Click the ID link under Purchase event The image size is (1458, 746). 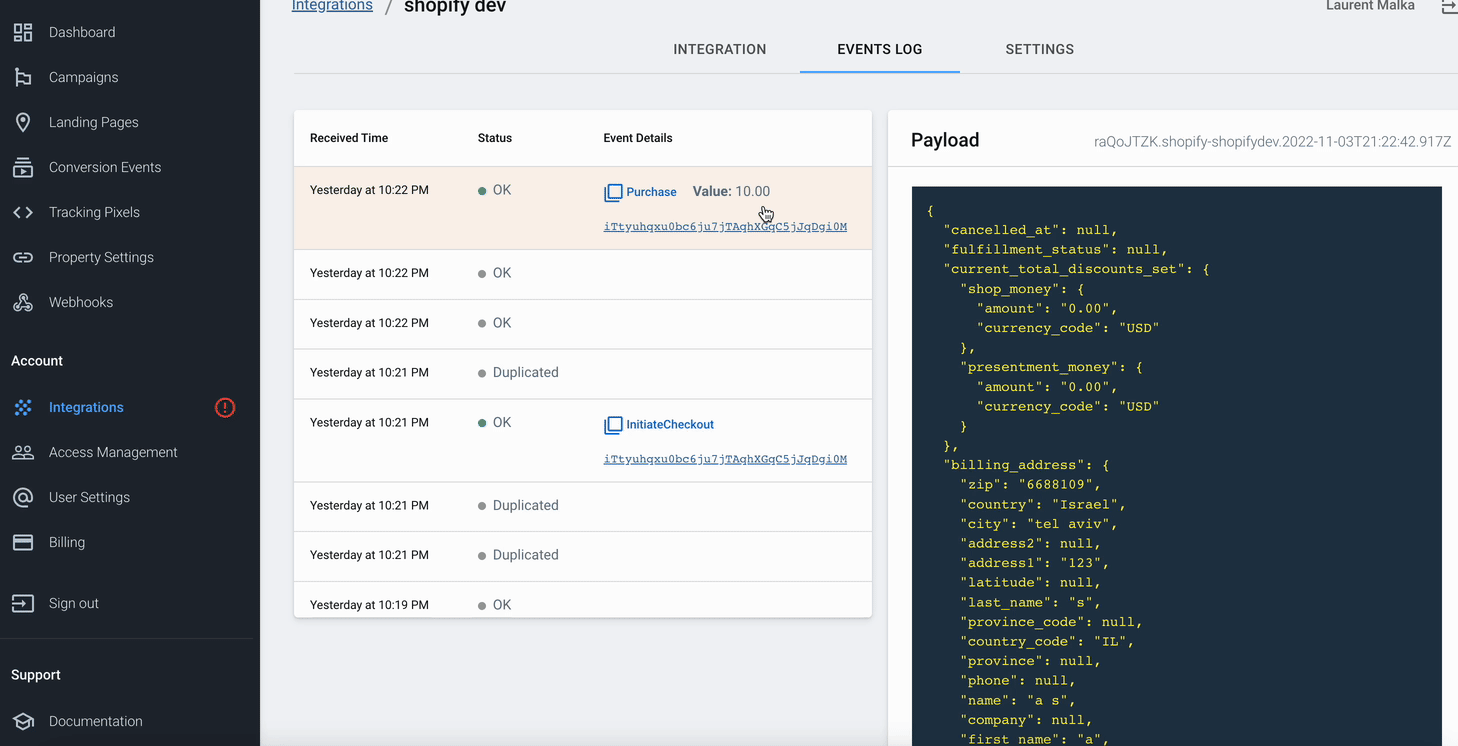click(x=725, y=227)
